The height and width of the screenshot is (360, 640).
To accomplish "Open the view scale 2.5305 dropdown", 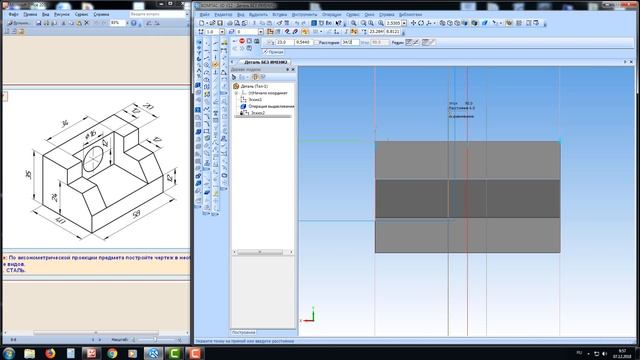I will coord(404,23).
